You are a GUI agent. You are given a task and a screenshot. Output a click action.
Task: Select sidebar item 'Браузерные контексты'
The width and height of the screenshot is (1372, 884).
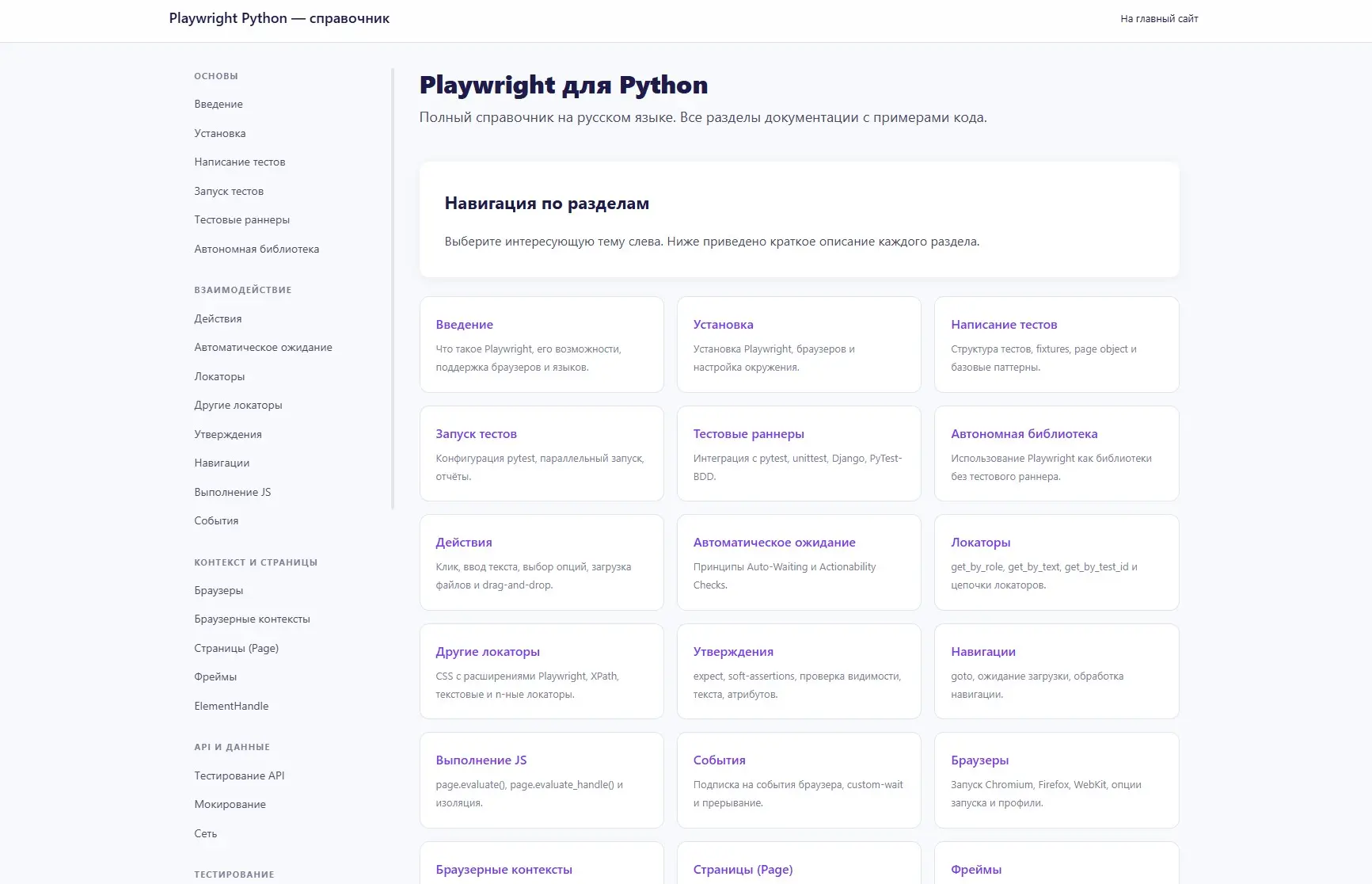(252, 619)
